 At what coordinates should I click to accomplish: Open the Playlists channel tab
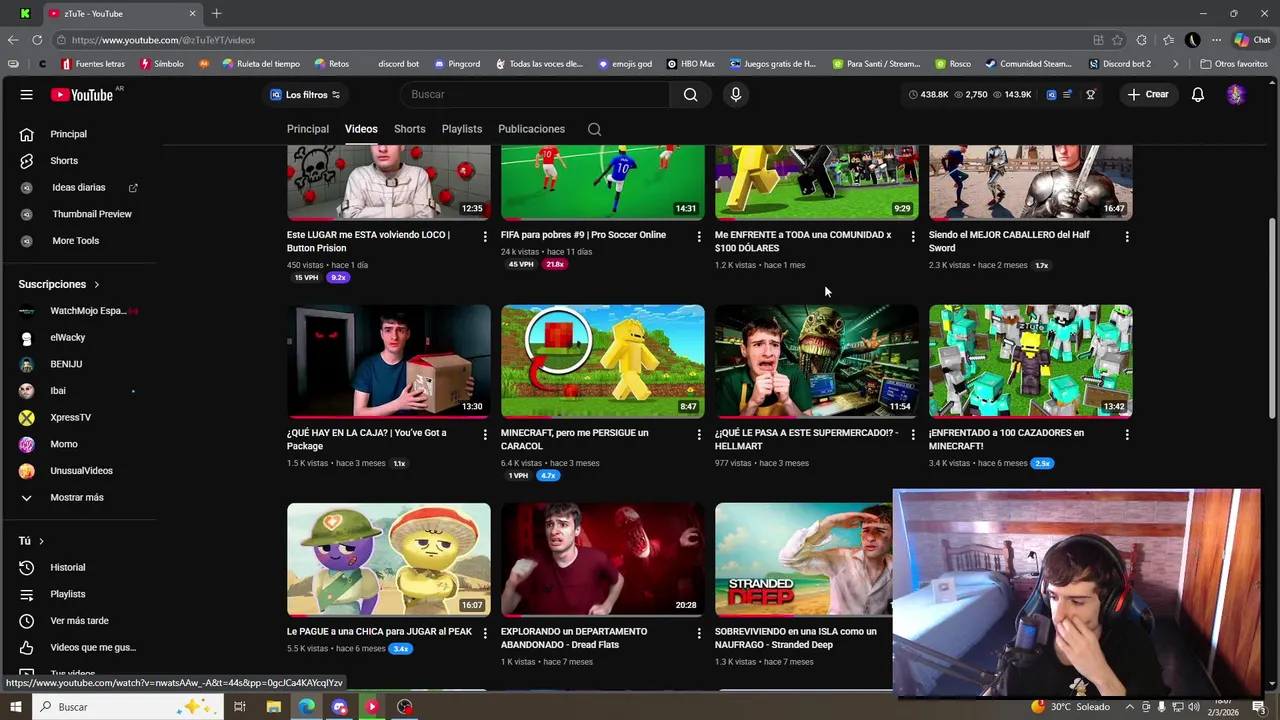(462, 129)
